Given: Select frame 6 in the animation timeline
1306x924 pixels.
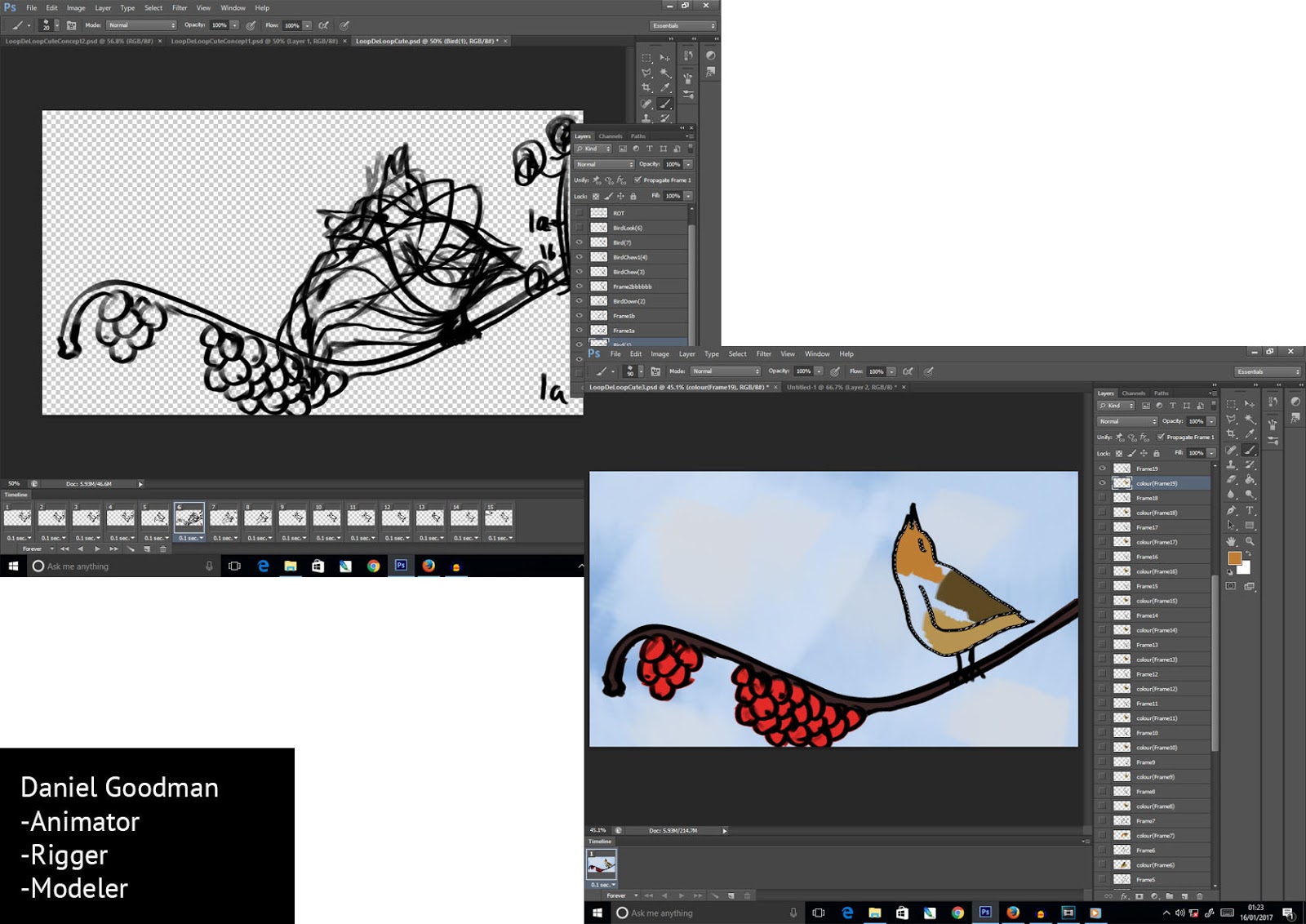Looking at the screenshot, I should coord(189,516).
